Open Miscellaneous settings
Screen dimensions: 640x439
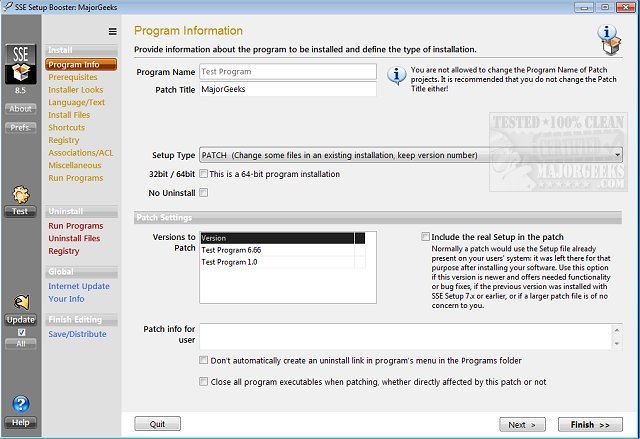(75, 165)
